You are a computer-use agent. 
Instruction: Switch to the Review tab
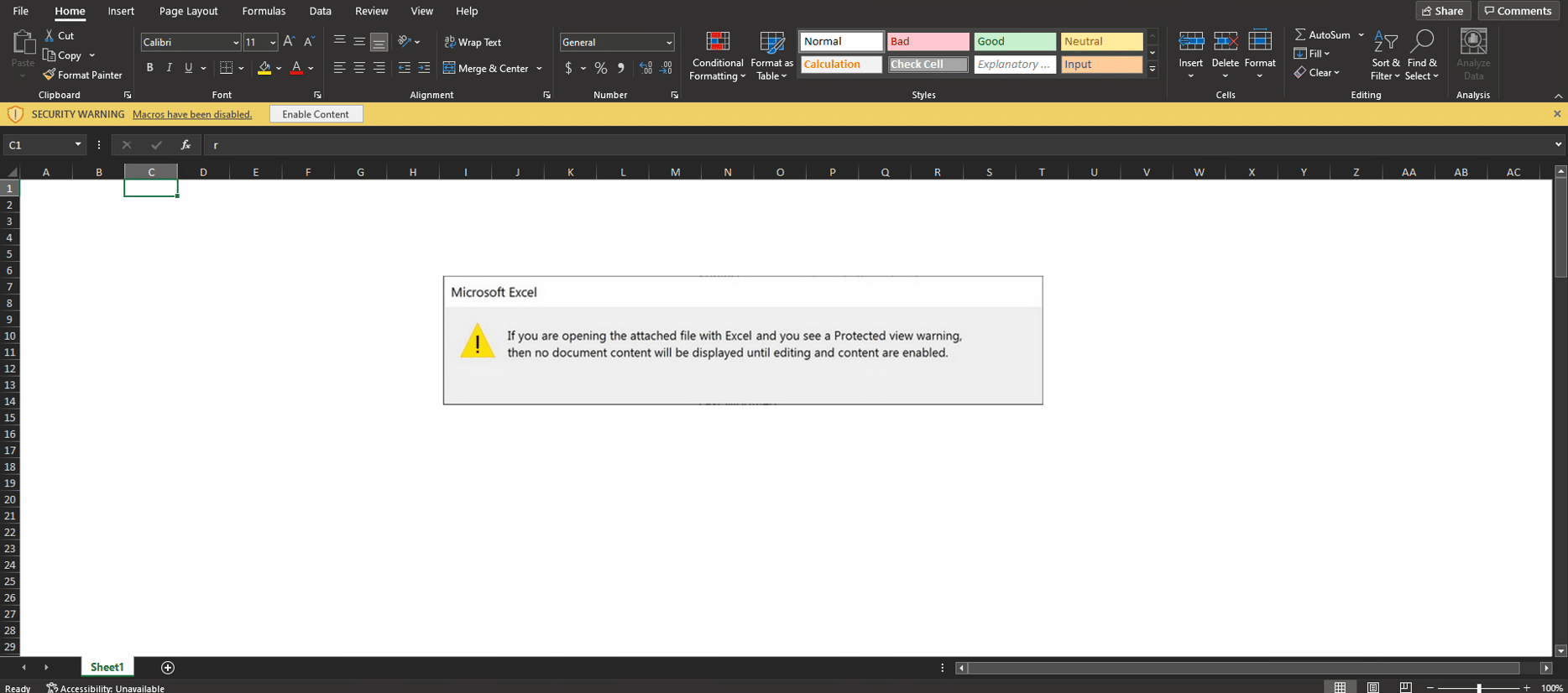(371, 11)
